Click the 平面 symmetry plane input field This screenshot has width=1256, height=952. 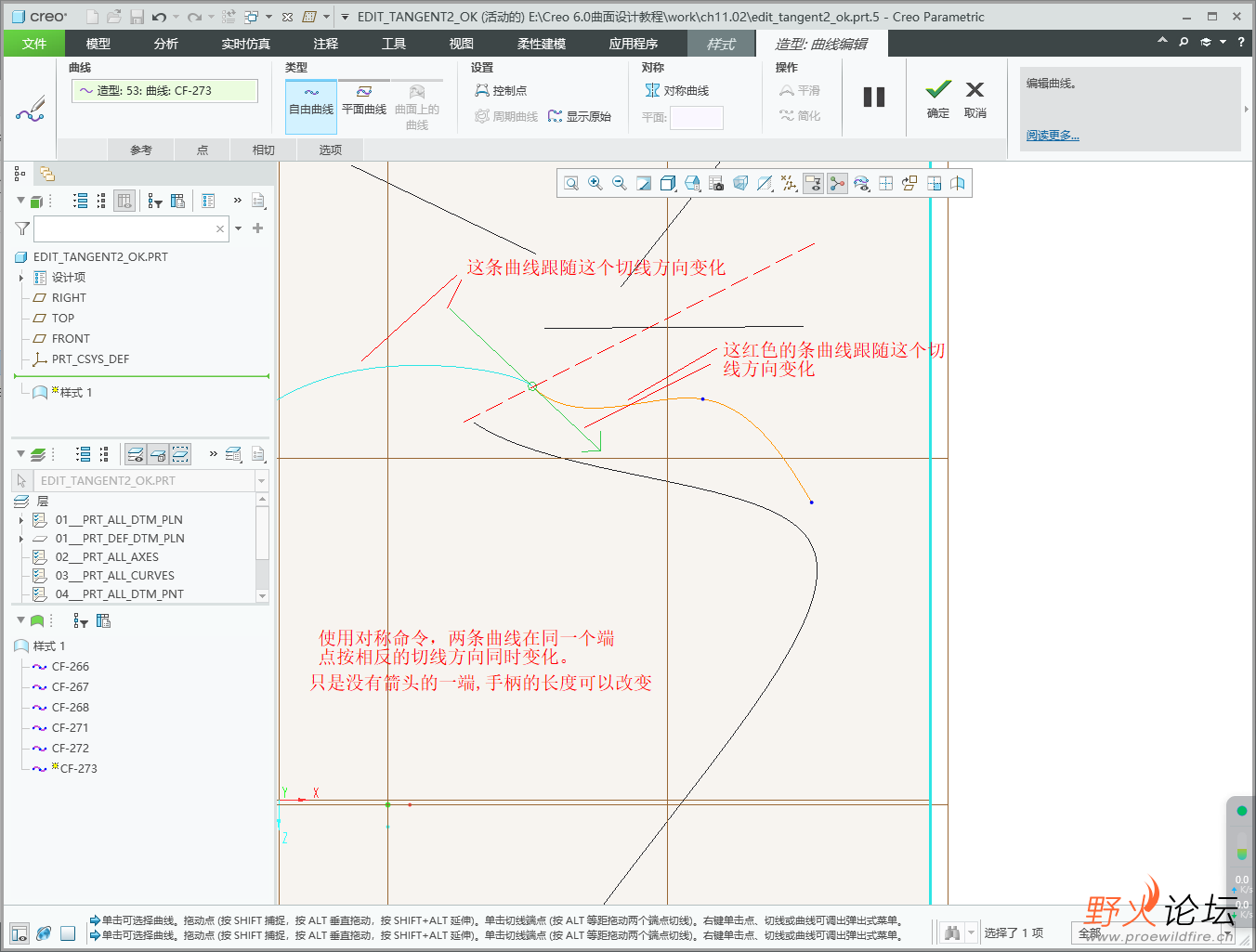(x=697, y=117)
